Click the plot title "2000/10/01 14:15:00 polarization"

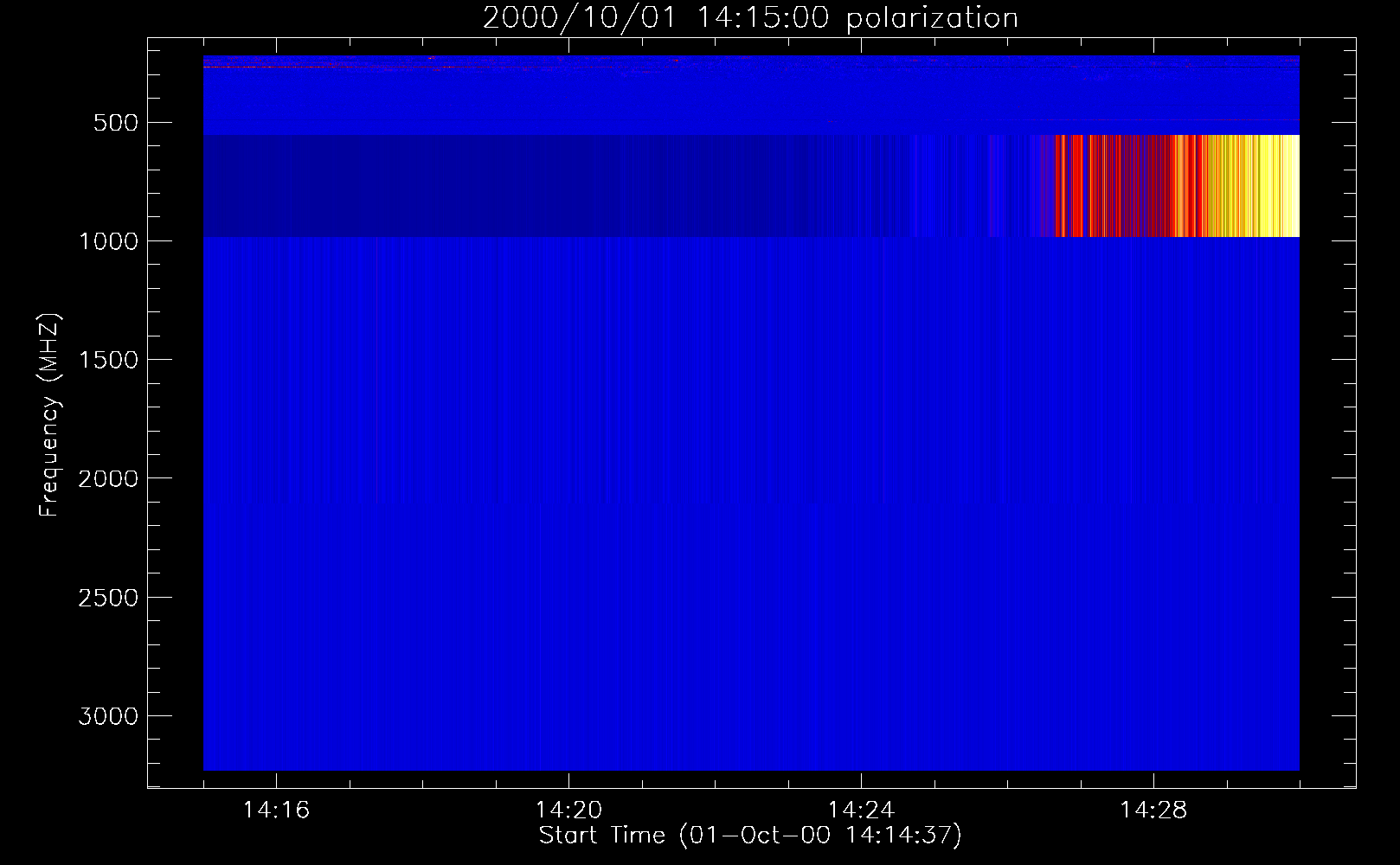click(750, 18)
